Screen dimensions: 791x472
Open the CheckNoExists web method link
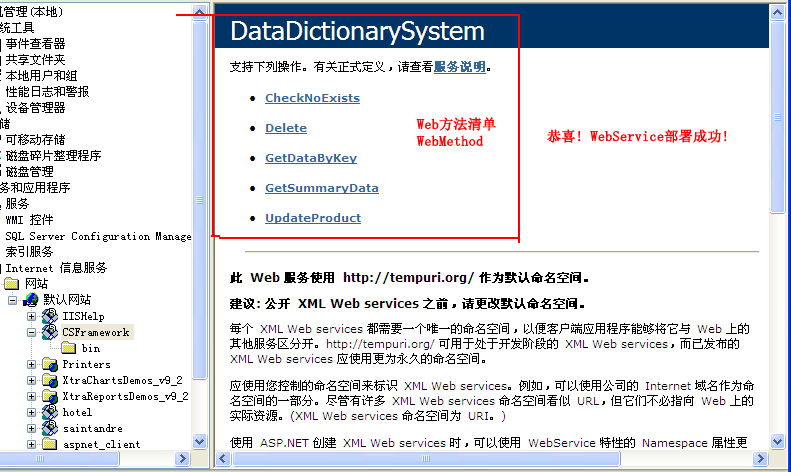(x=312, y=98)
